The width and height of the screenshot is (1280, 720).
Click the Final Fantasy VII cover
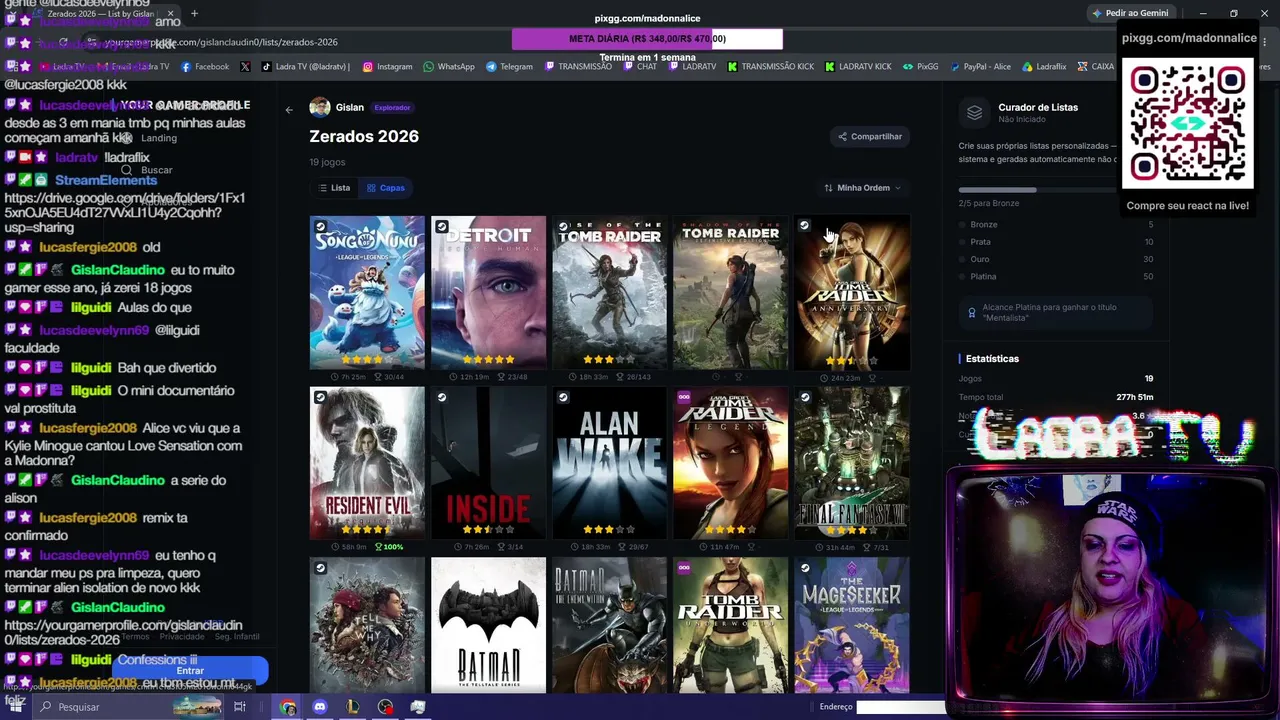click(852, 463)
